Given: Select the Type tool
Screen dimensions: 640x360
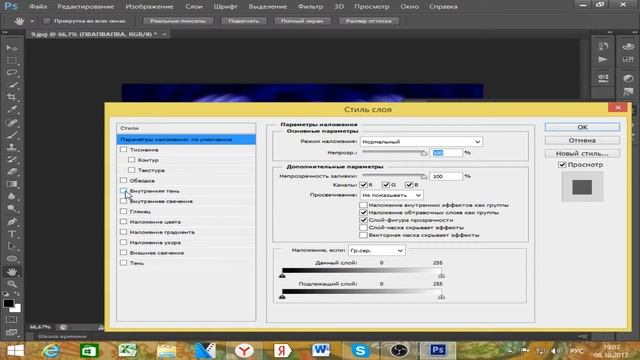Looking at the screenshot, I should (11, 234).
